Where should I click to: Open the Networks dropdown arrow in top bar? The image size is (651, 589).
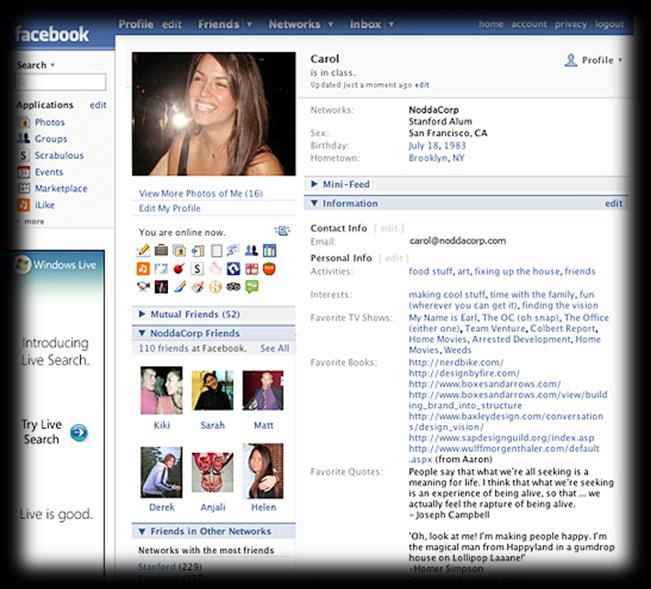331,24
